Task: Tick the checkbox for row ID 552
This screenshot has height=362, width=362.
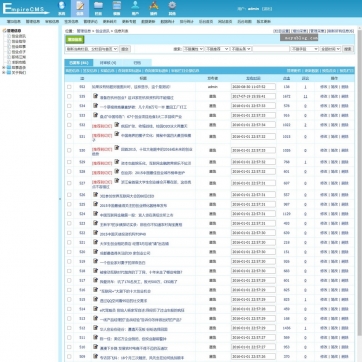Action: [x=69, y=87]
